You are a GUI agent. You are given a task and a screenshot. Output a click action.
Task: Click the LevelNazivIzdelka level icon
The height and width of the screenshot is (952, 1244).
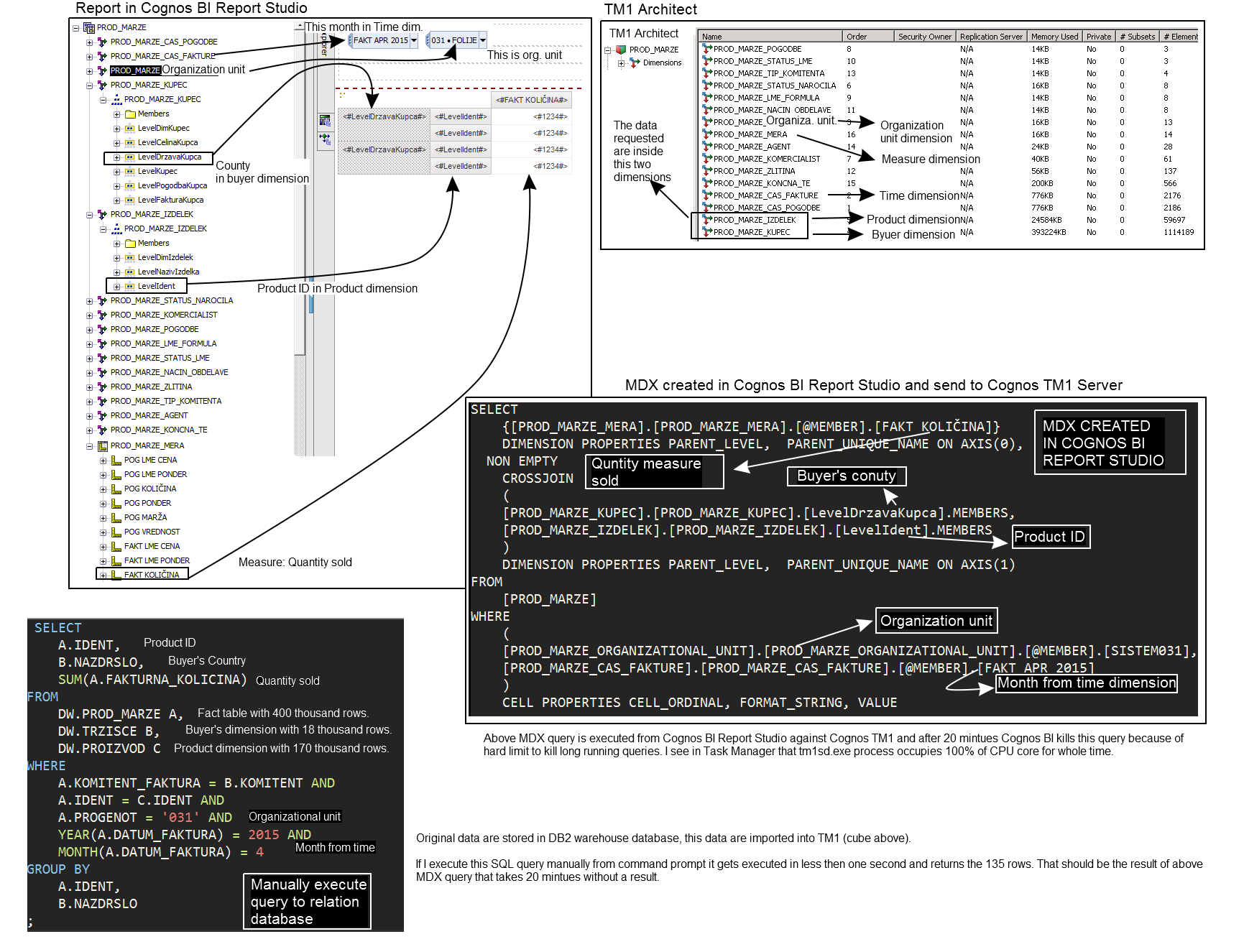click(x=130, y=272)
